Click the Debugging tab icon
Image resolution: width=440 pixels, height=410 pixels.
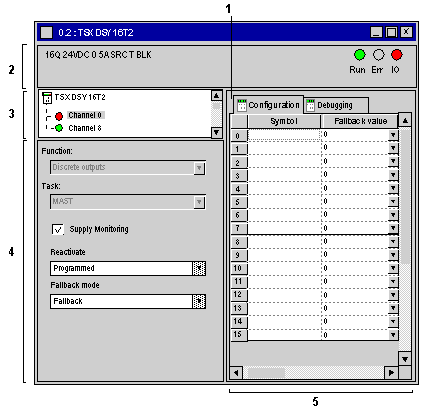click(x=310, y=105)
